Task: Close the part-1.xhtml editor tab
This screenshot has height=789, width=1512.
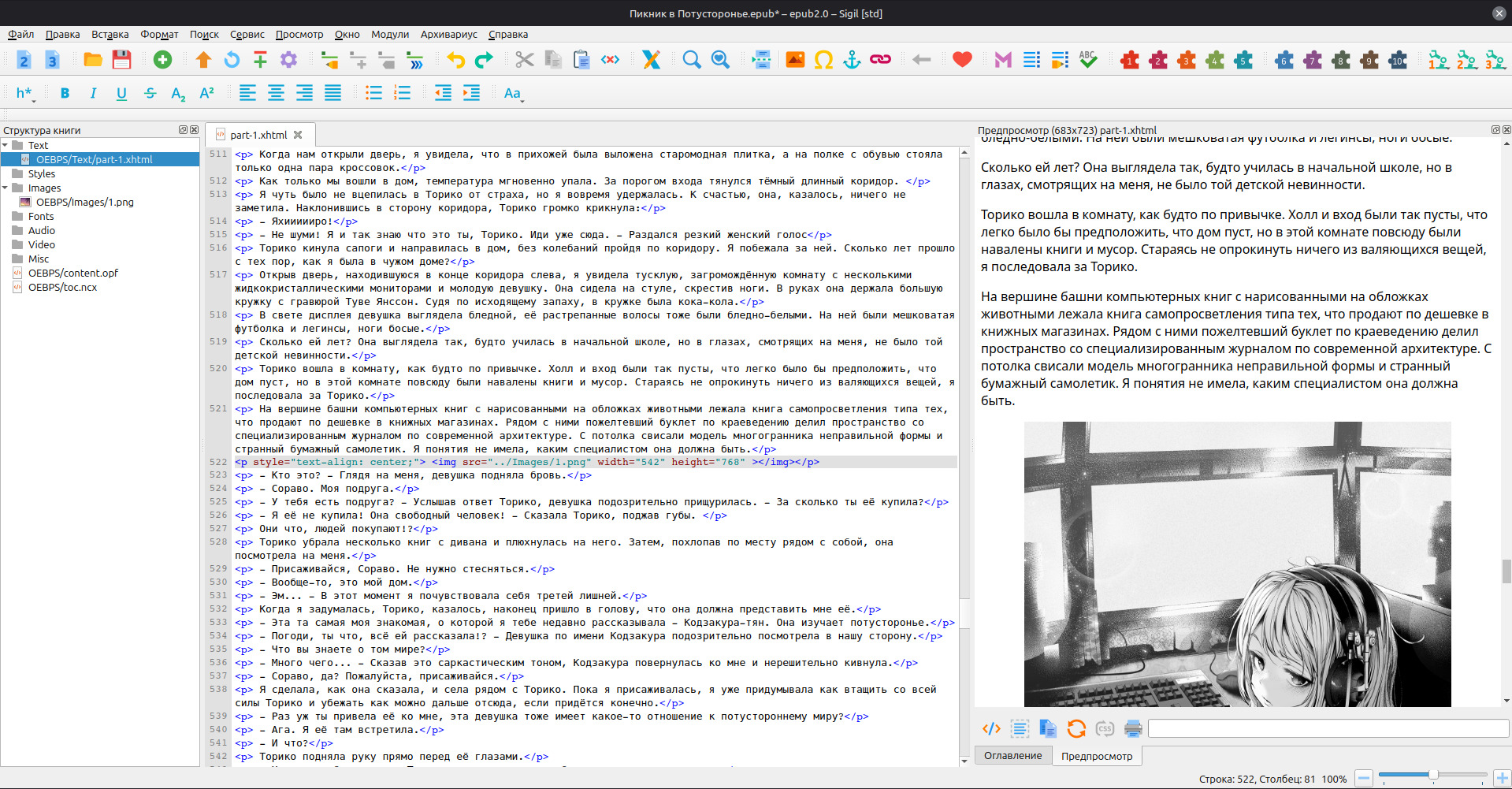Action: coord(298,135)
